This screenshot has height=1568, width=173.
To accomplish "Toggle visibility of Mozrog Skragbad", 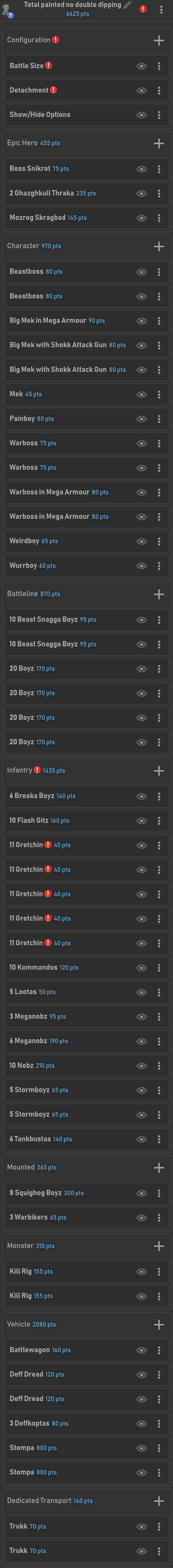I will 141,218.
